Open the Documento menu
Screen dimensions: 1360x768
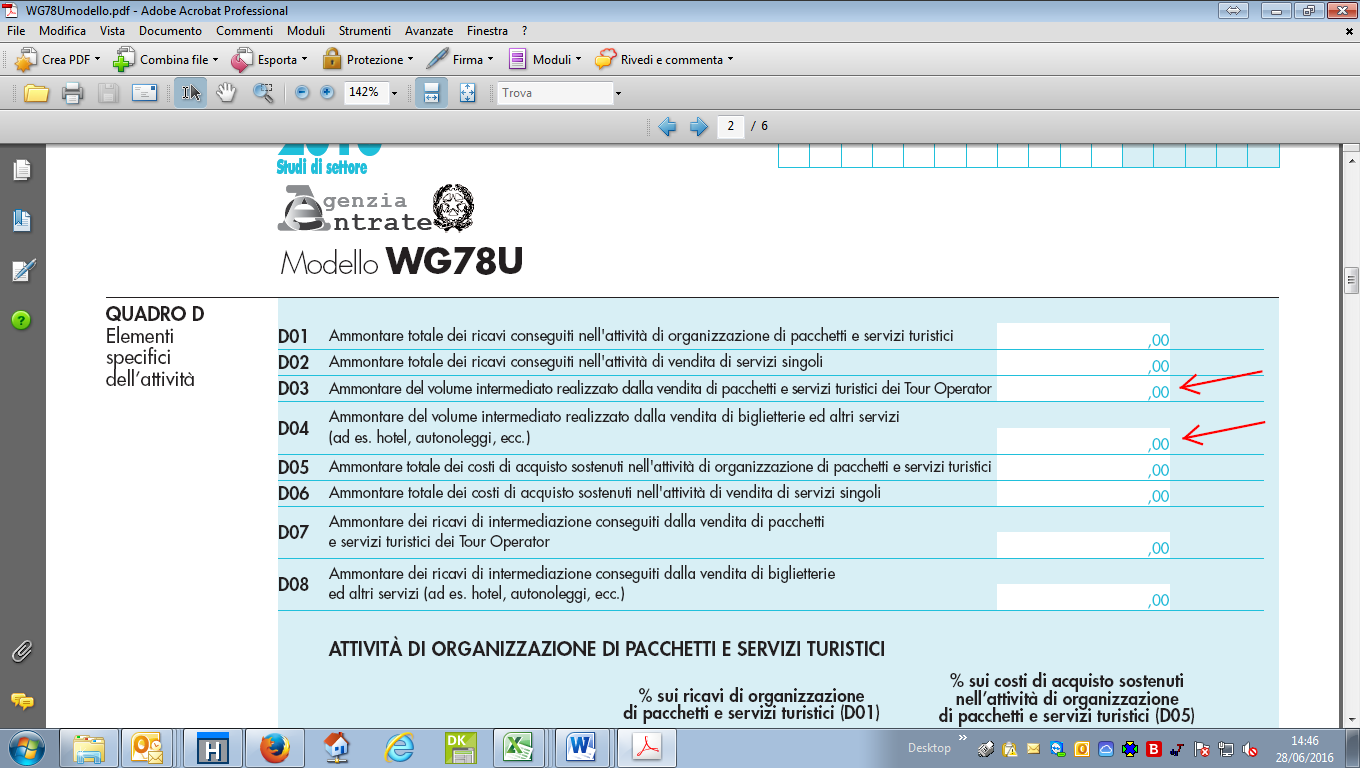click(170, 31)
